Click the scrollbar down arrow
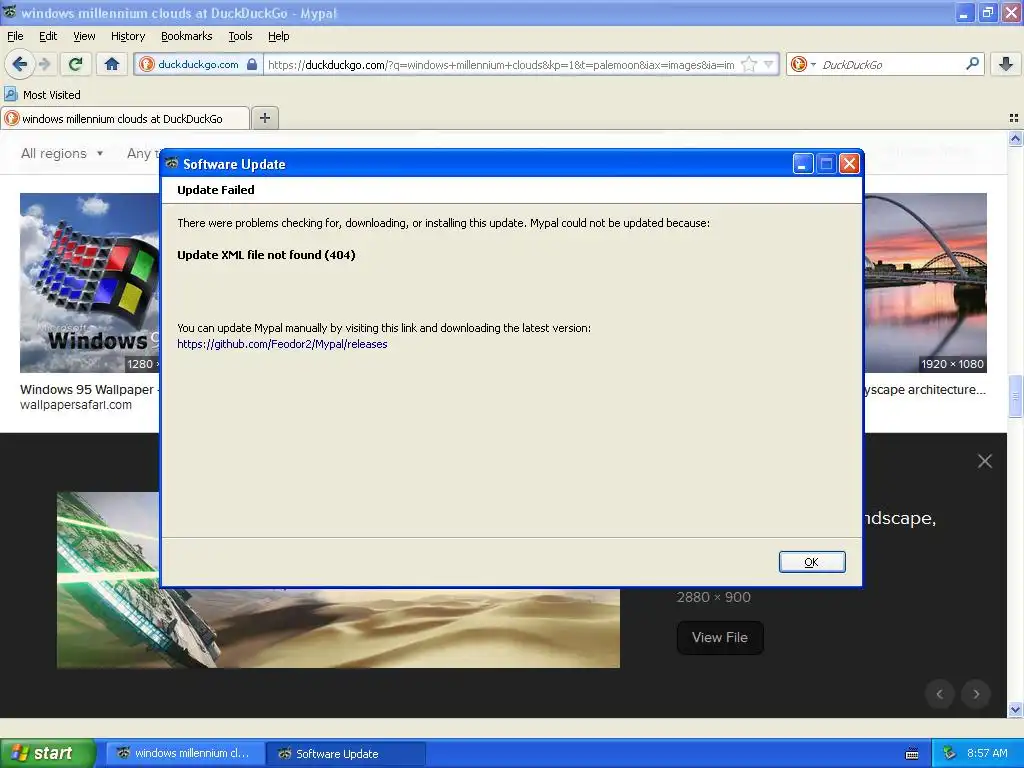Image resolution: width=1024 pixels, height=768 pixels. pos(1015,710)
